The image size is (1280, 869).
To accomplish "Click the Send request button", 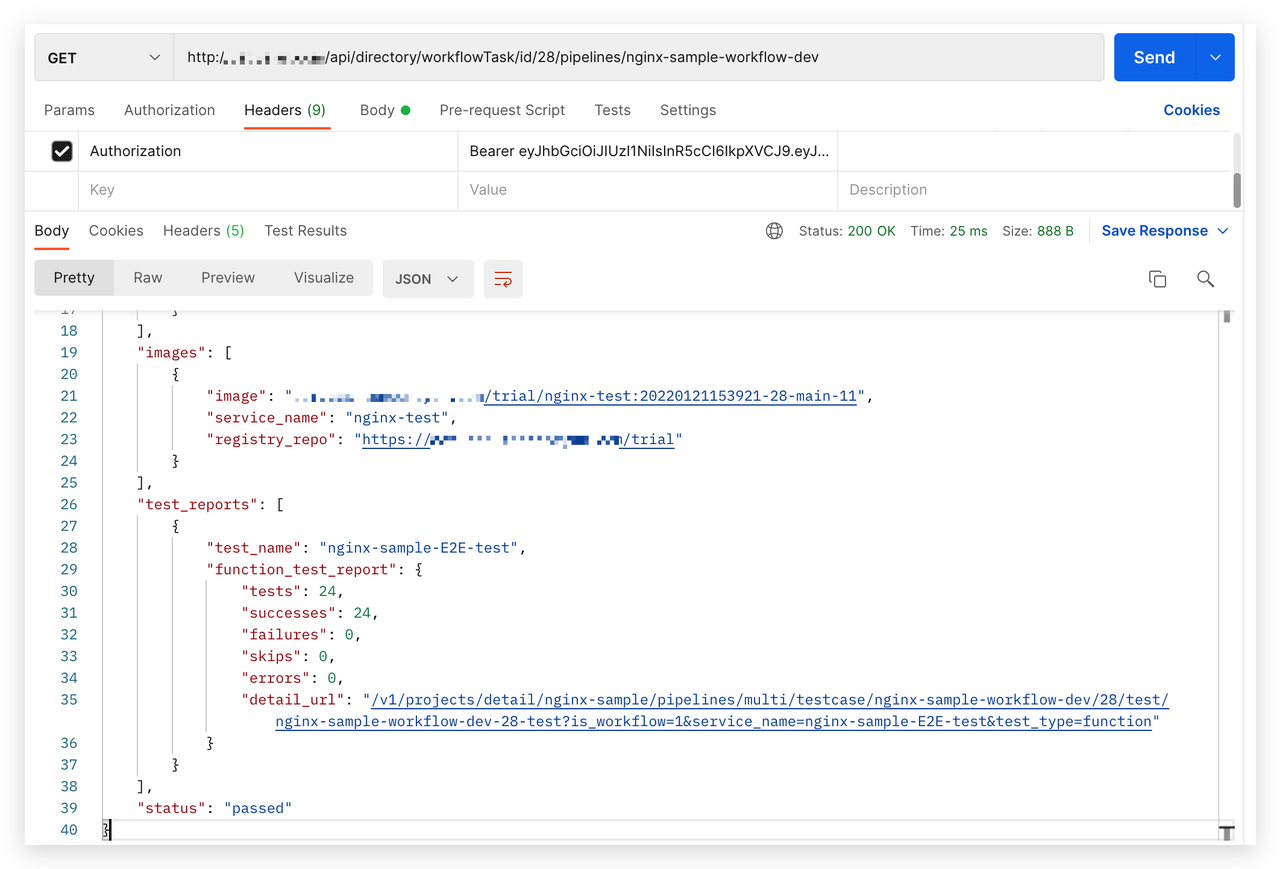I will [1154, 58].
